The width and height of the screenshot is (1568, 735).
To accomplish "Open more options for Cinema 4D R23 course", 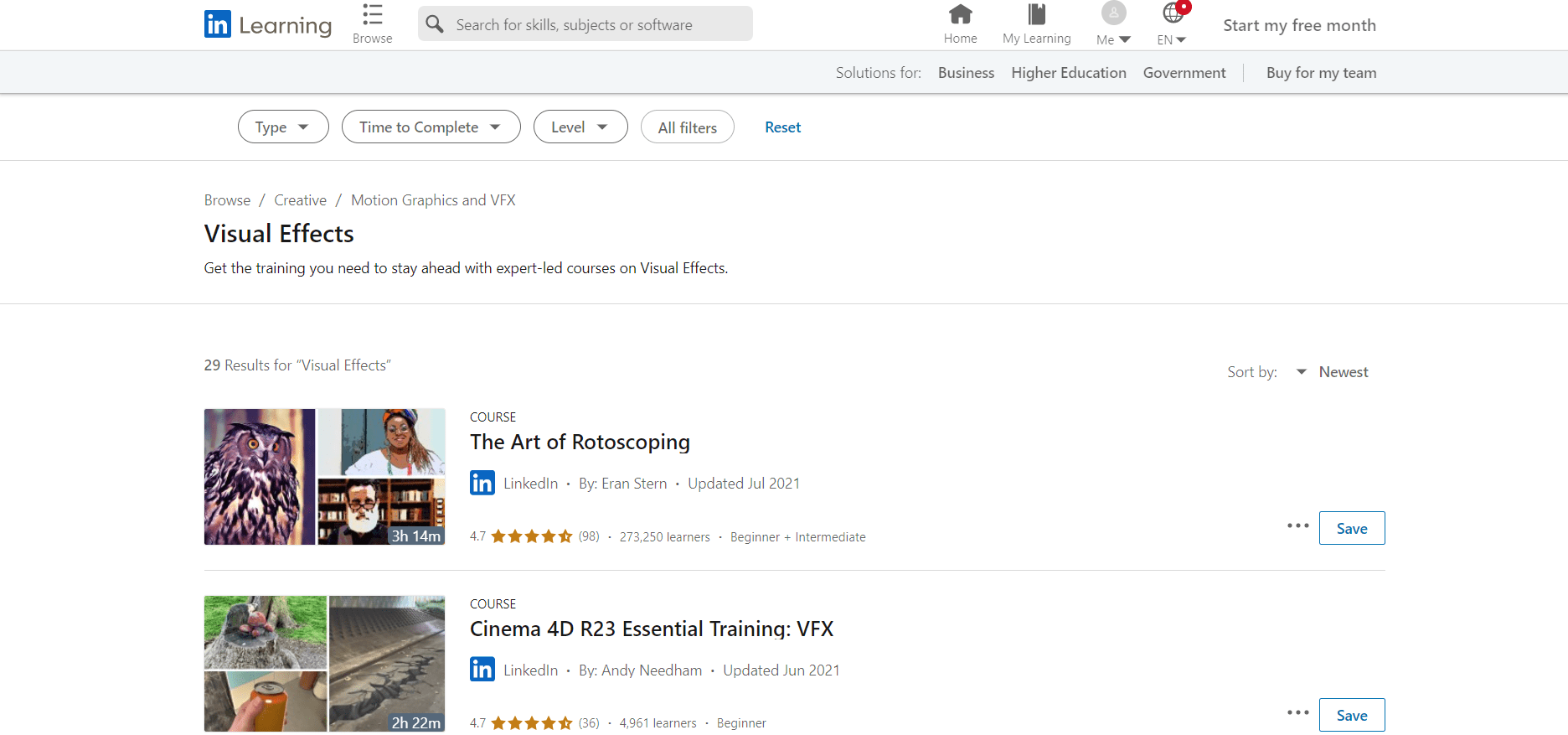I will [1297, 713].
